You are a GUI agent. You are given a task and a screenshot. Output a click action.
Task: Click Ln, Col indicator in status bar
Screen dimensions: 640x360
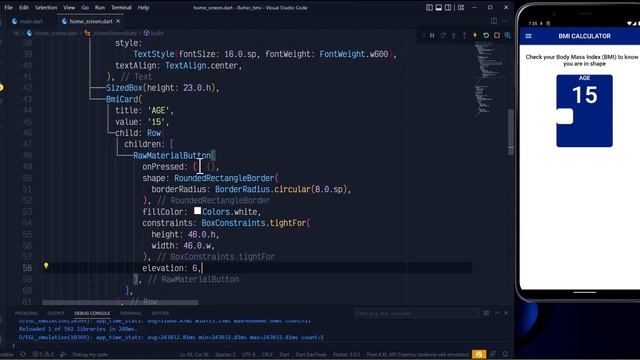(x=194, y=355)
